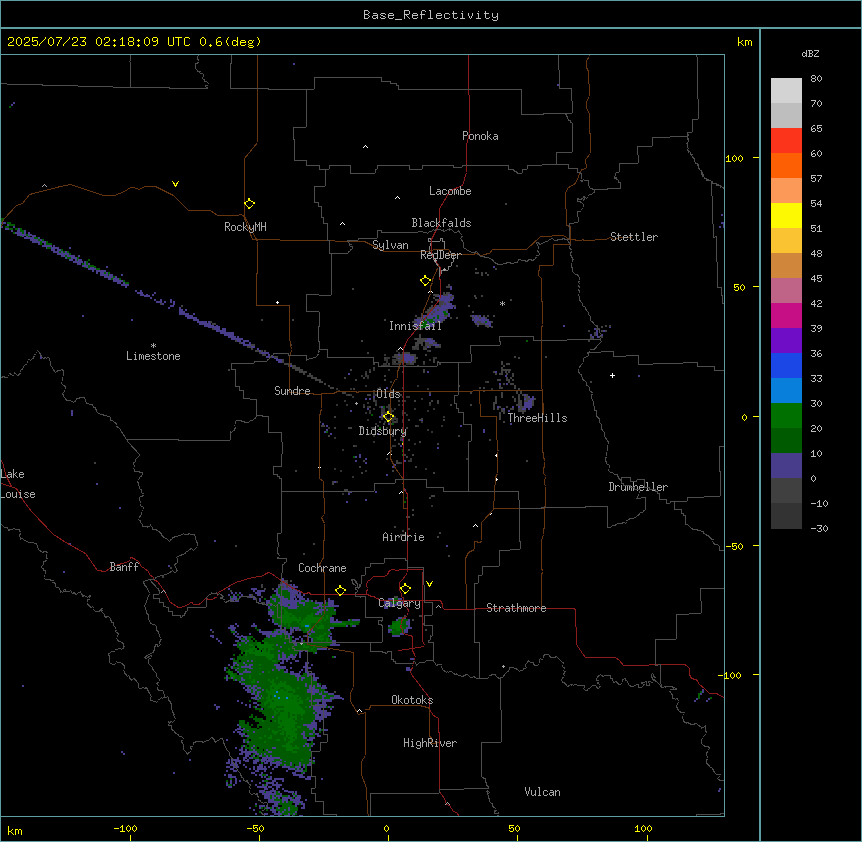Select the yellow diamond marker south of RedDeer

[x=426, y=281]
